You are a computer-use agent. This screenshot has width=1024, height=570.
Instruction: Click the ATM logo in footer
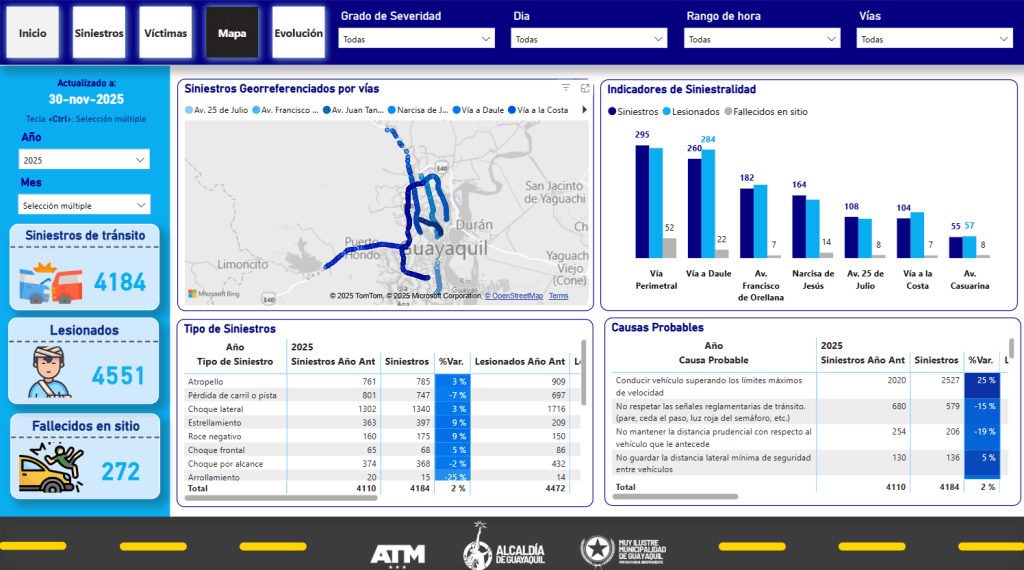[x=398, y=553]
